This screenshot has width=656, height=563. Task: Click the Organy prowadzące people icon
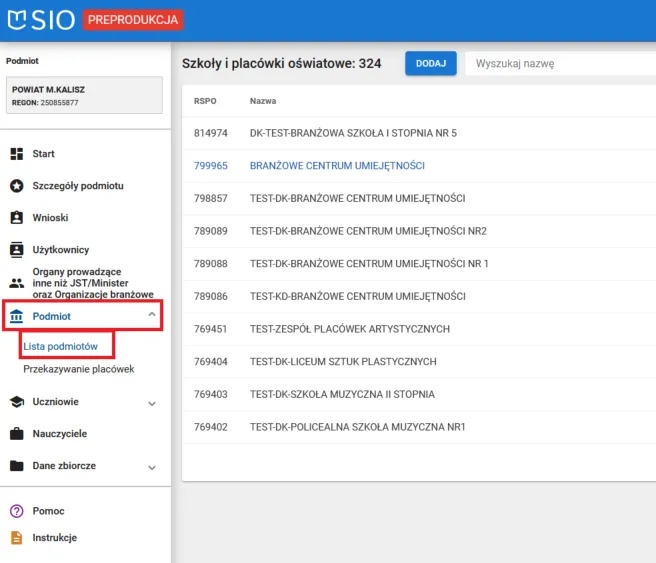pyautogui.click(x=16, y=283)
